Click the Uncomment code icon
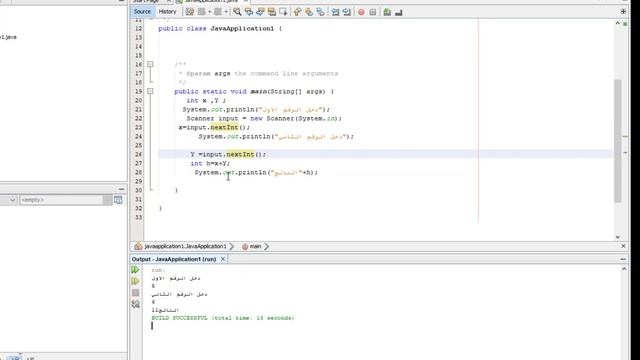 [x=399, y=12]
